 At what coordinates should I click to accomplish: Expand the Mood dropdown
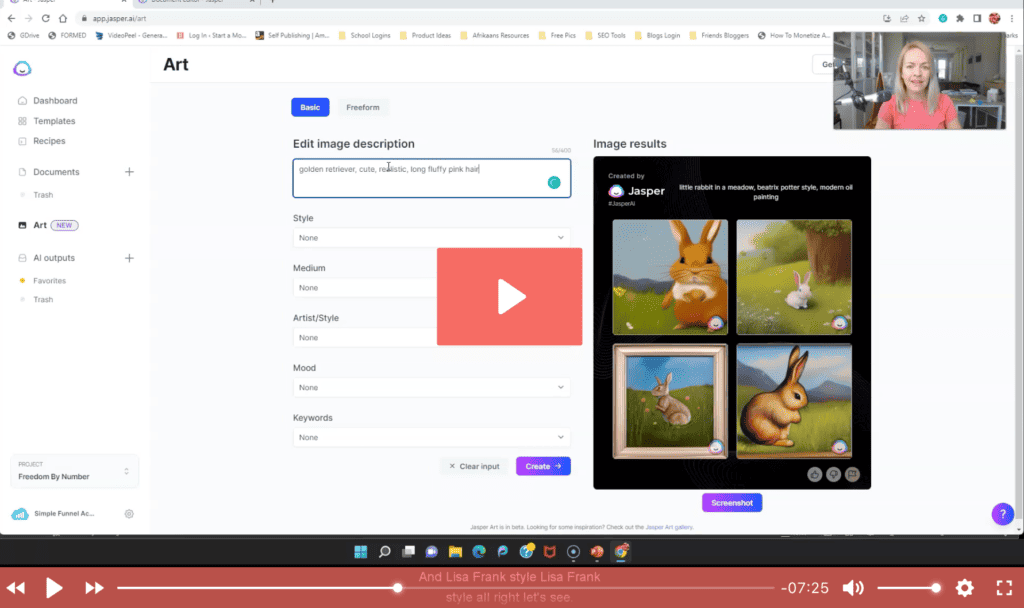point(432,387)
